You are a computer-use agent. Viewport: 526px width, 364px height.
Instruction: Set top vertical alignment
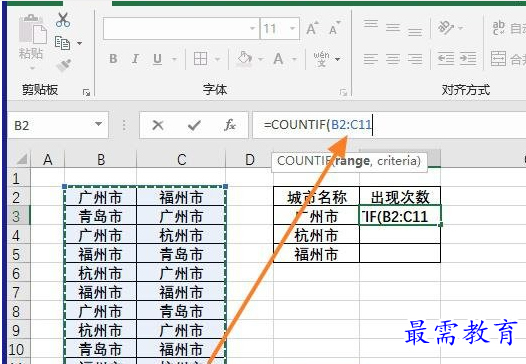371,24
